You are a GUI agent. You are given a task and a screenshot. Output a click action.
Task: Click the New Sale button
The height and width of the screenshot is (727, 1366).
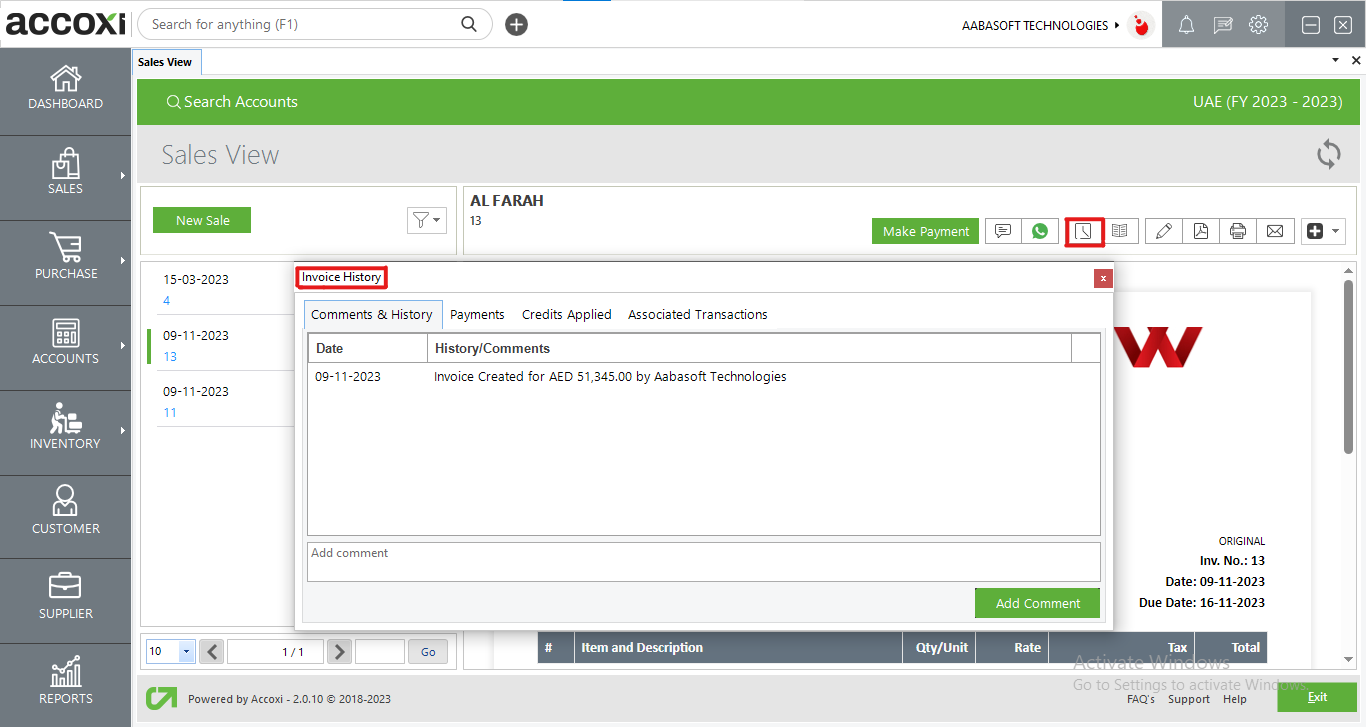pyautogui.click(x=202, y=220)
